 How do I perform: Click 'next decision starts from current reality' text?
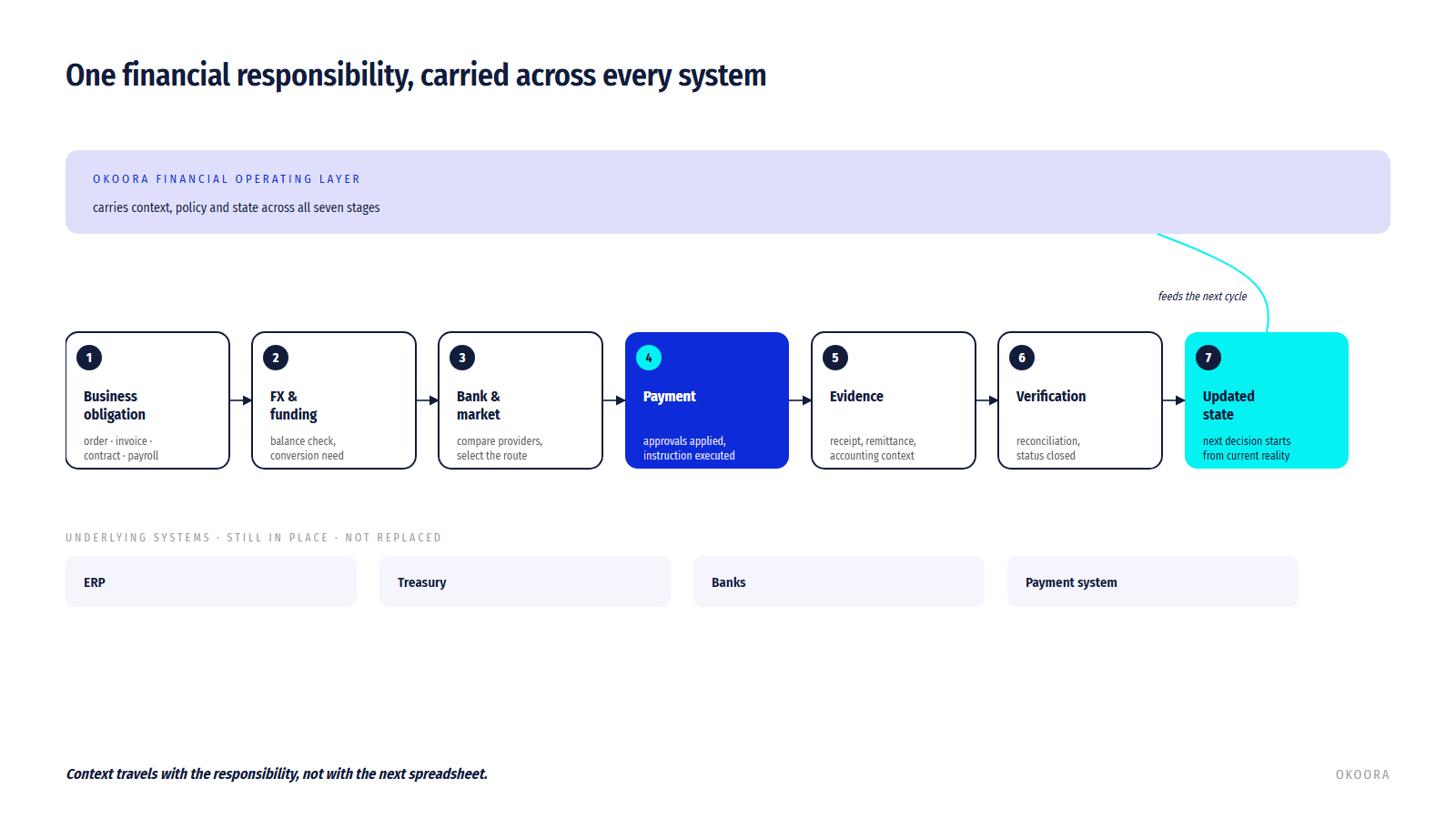(1247, 449)
